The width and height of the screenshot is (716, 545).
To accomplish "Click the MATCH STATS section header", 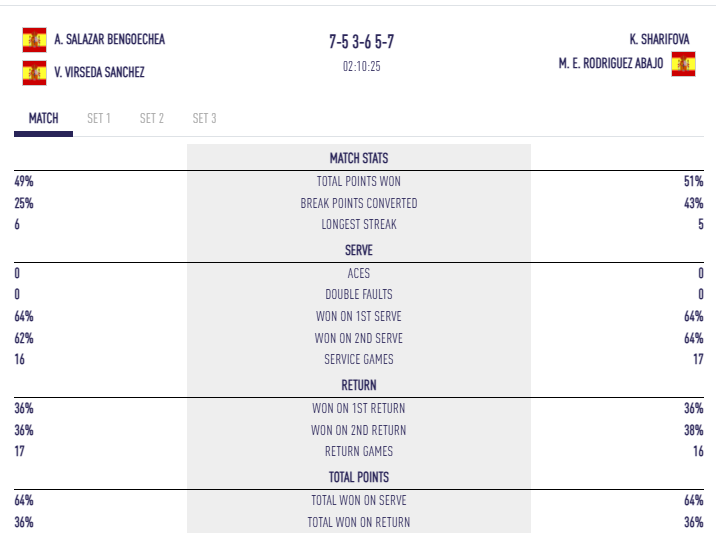I will [x=359, y=158].
